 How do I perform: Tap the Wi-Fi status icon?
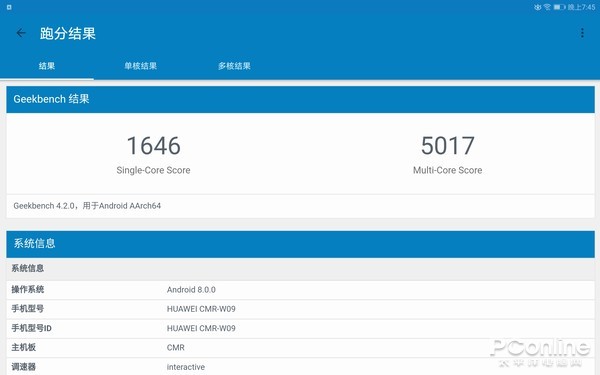(547, 7)
